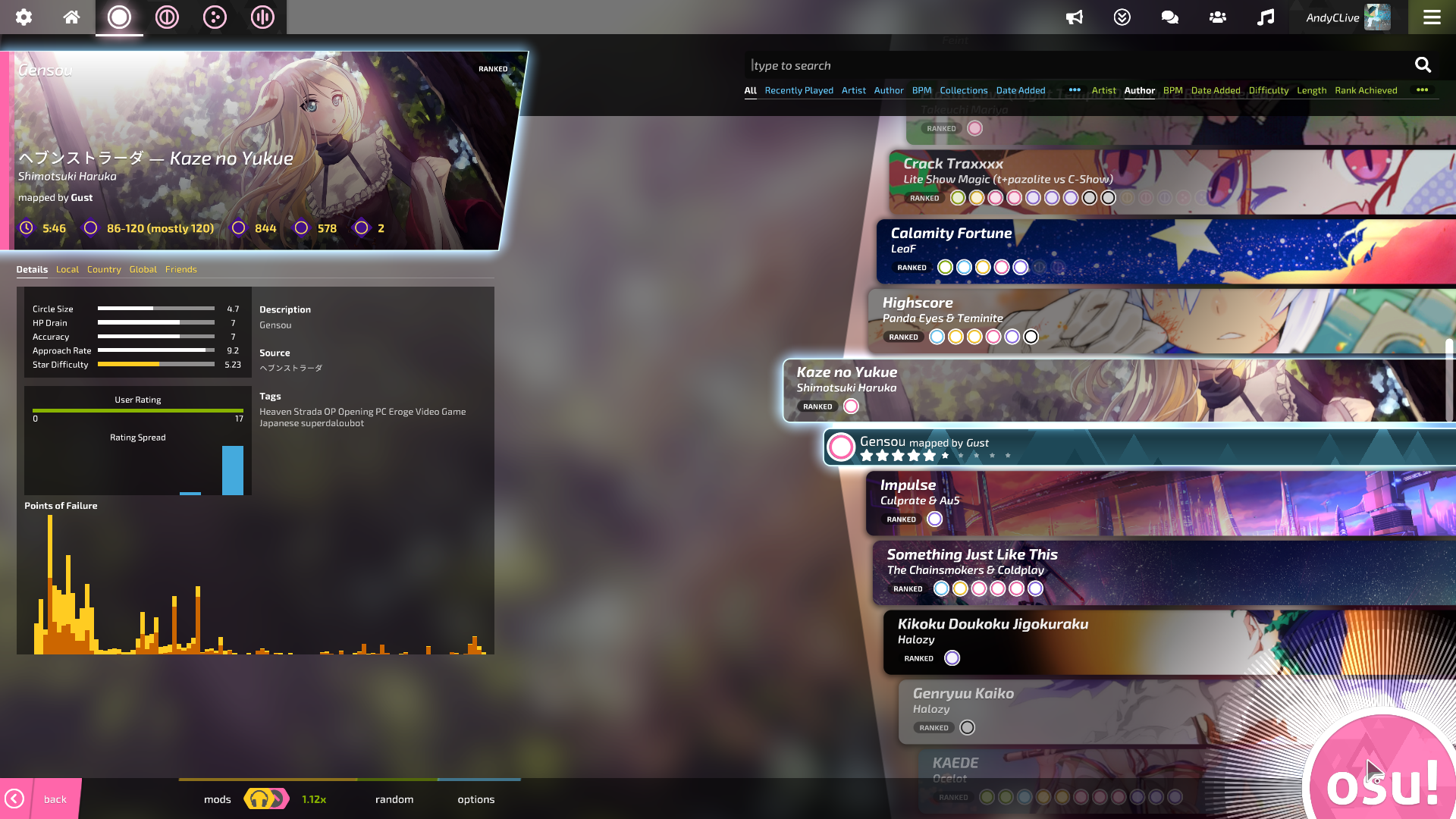This screenshot has height=819, width=1456.
Task: Toggle sort direction on the Length header
Action: coord(1311,90)
